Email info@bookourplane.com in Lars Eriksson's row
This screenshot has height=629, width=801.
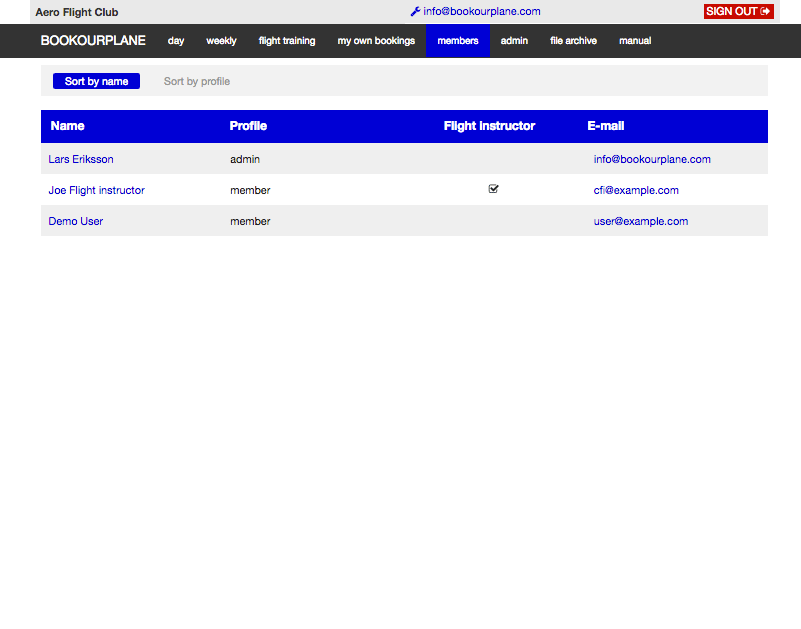(652, 159)
